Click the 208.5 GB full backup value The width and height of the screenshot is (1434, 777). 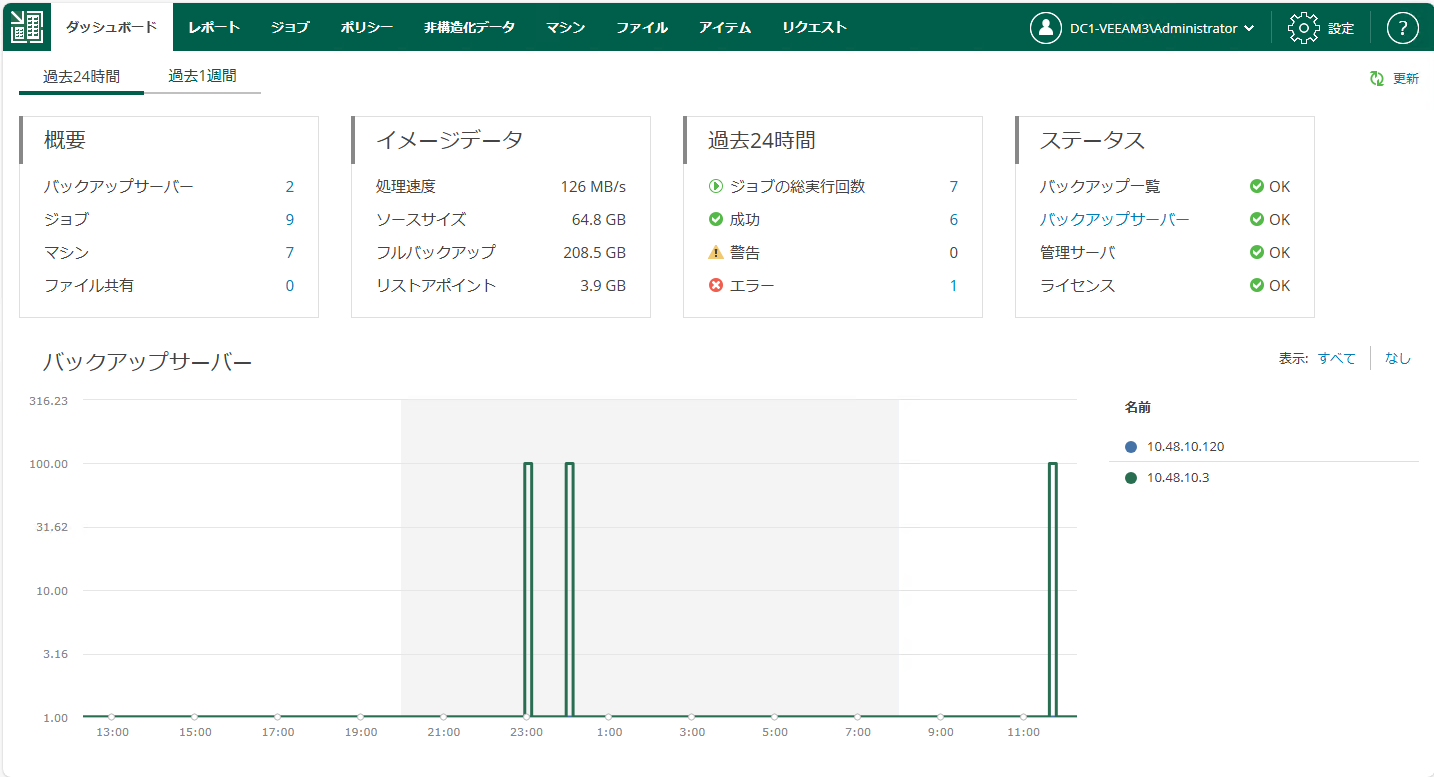coord(595,252)
